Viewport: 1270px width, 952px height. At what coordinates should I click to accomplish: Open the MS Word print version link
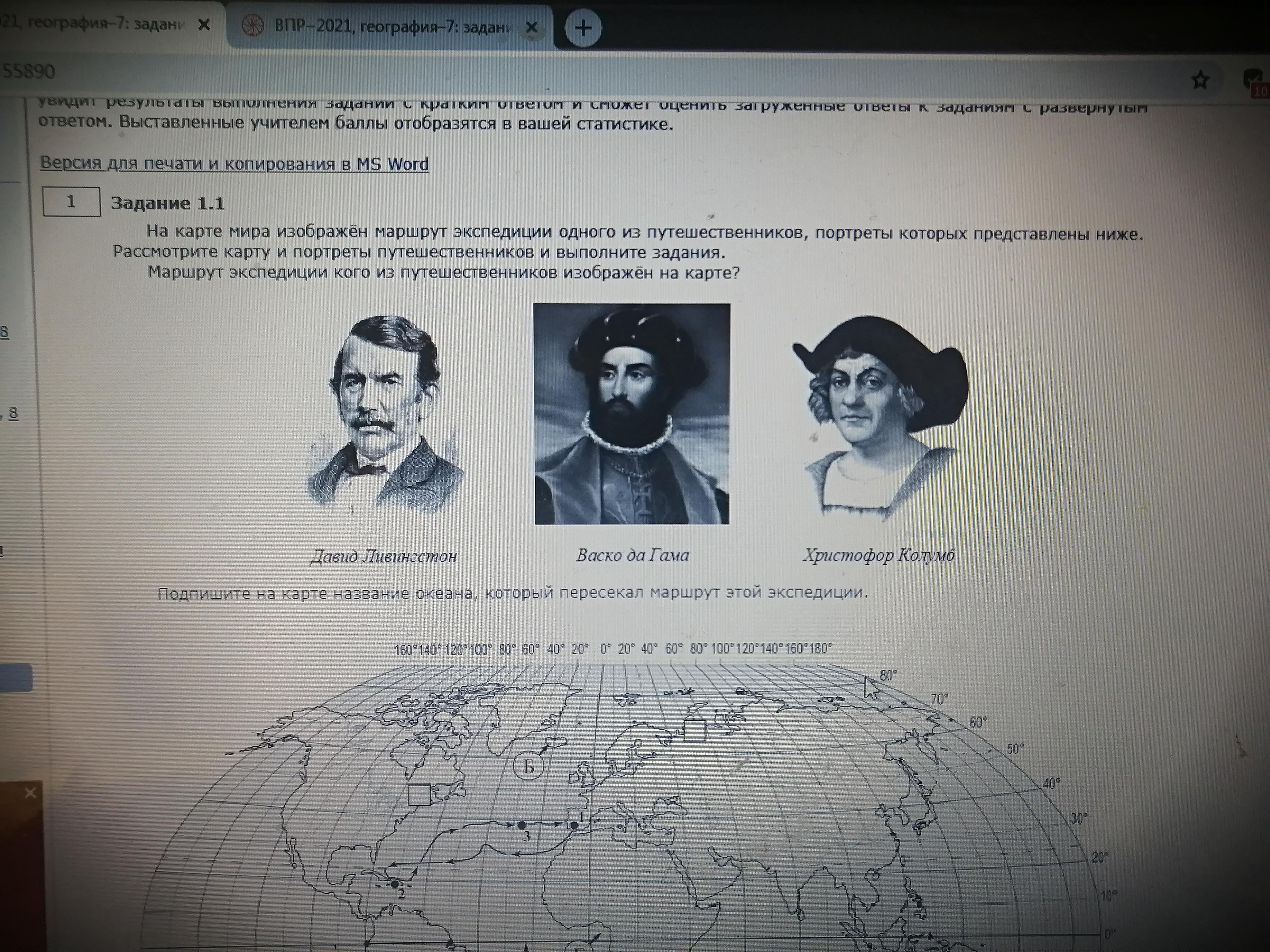(234, 164)
